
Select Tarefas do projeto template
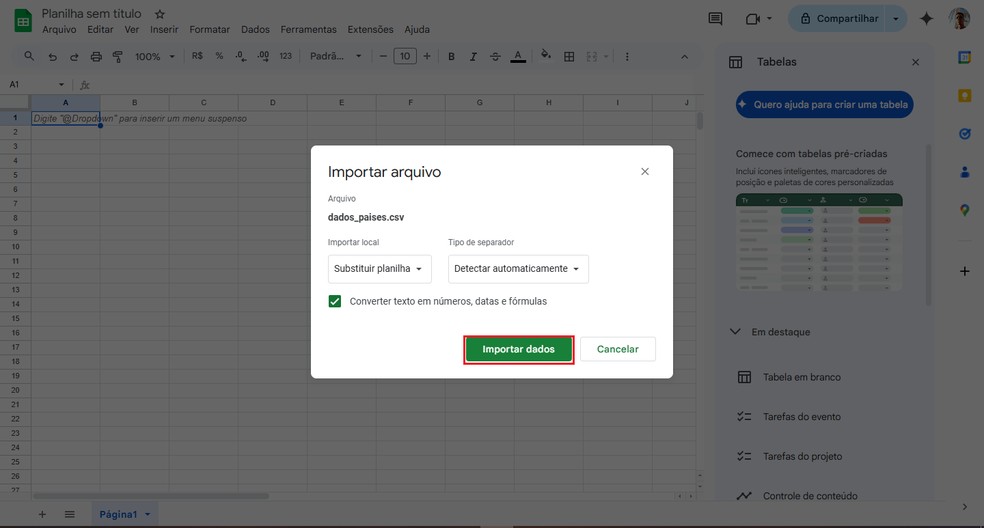(x=801, y=456)
